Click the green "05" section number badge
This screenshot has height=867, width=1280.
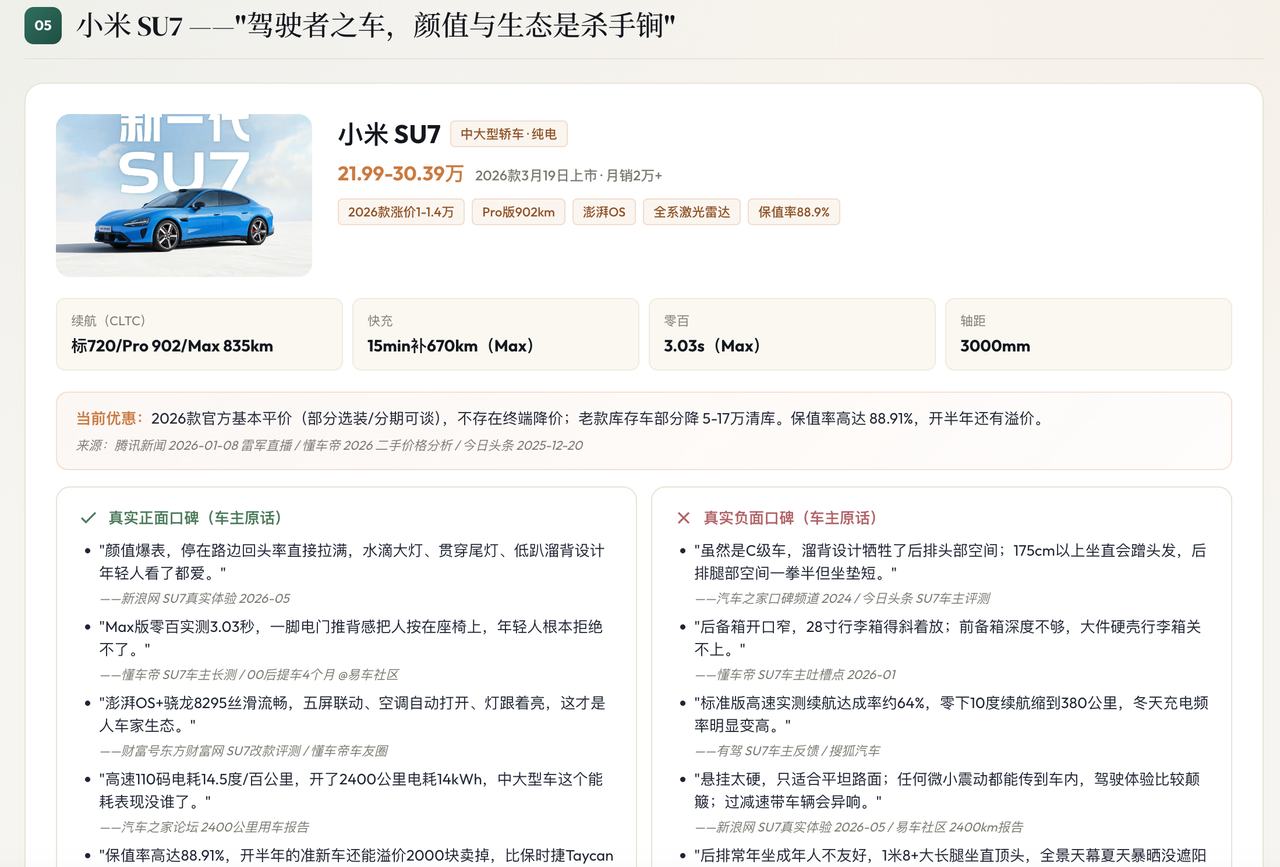click(x=43, y=26)
